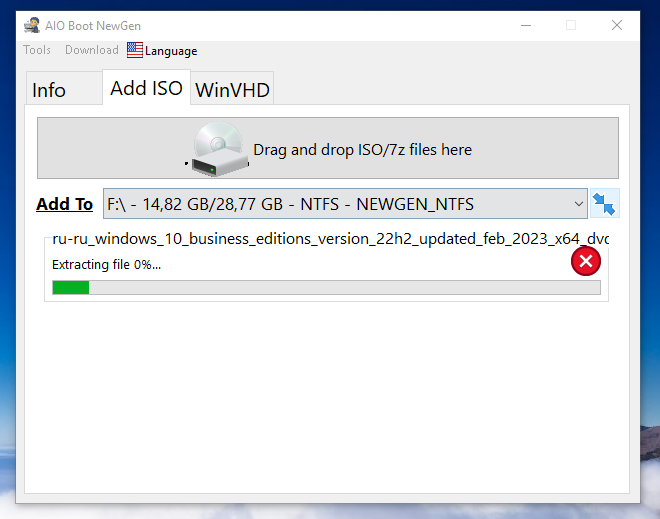Select the Add ISO tab

(x=146, y=88)
